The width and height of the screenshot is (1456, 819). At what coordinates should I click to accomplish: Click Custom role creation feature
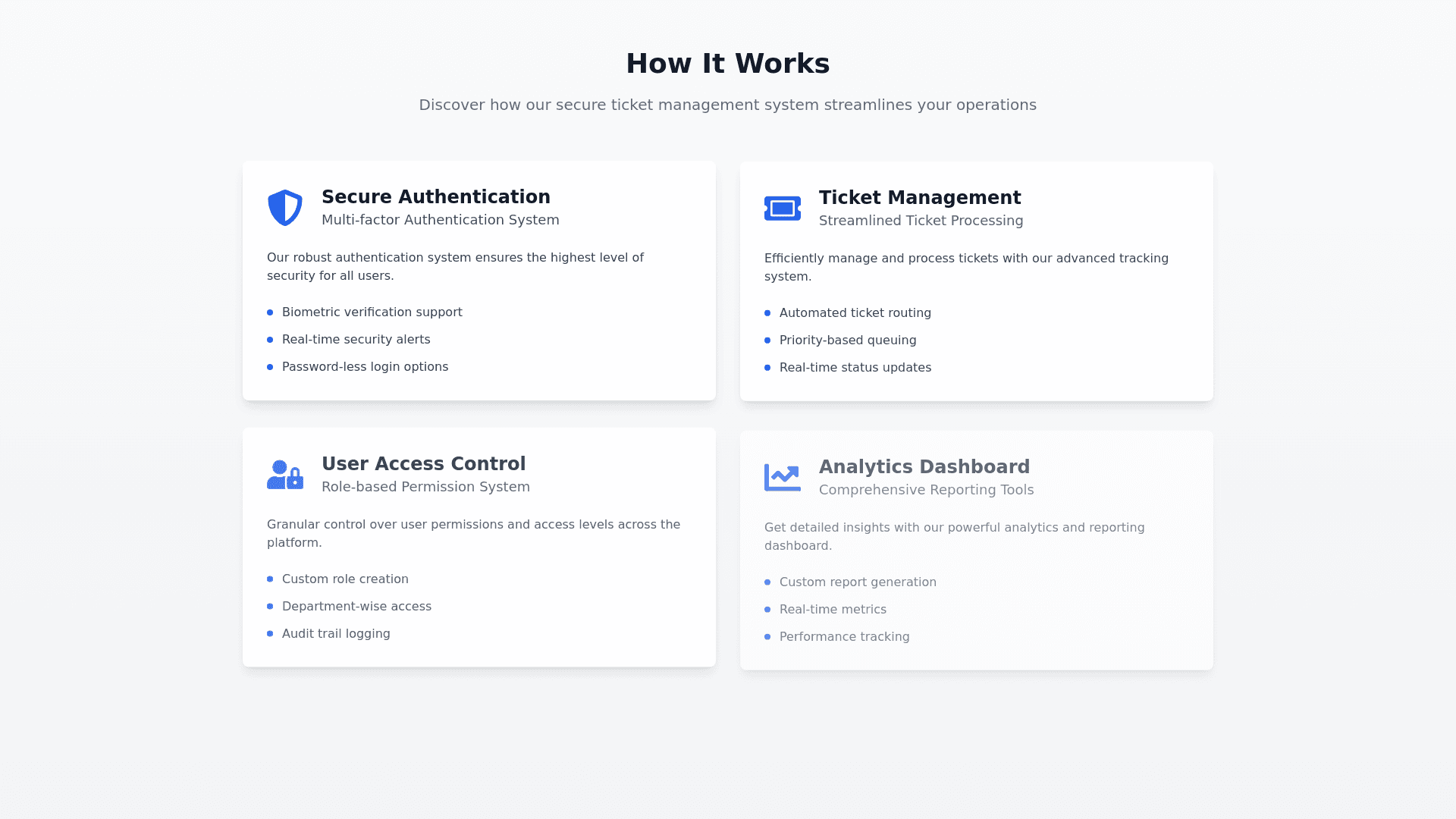[344, 579]
